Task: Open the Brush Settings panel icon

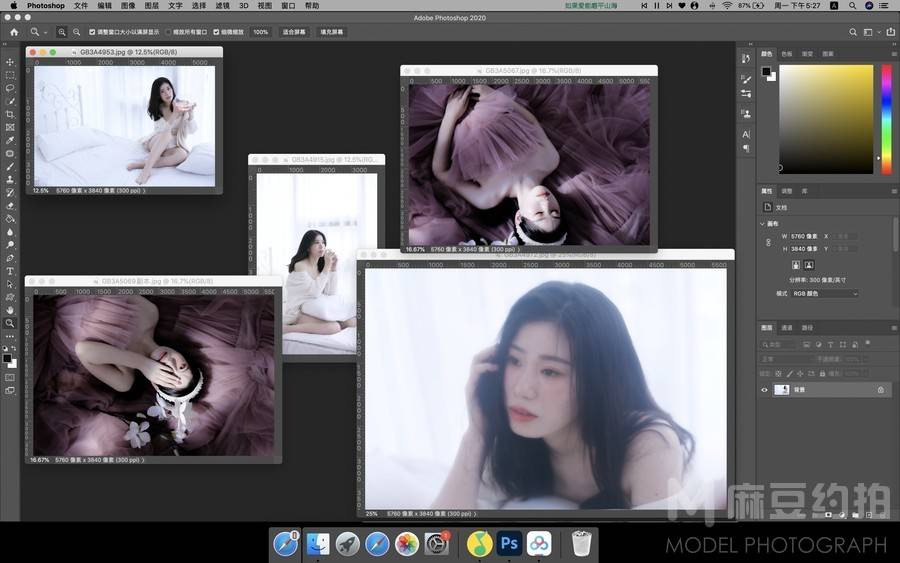Action: click(746, 79)
